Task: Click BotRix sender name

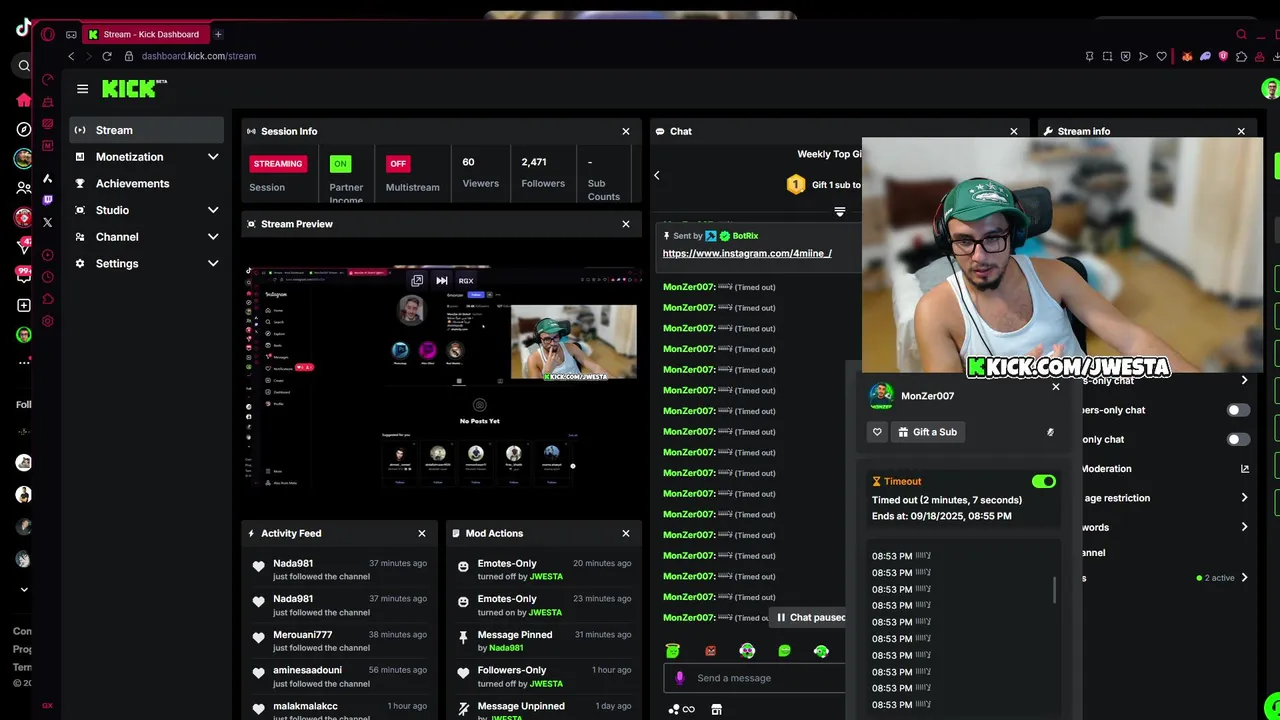Action: 745,236
